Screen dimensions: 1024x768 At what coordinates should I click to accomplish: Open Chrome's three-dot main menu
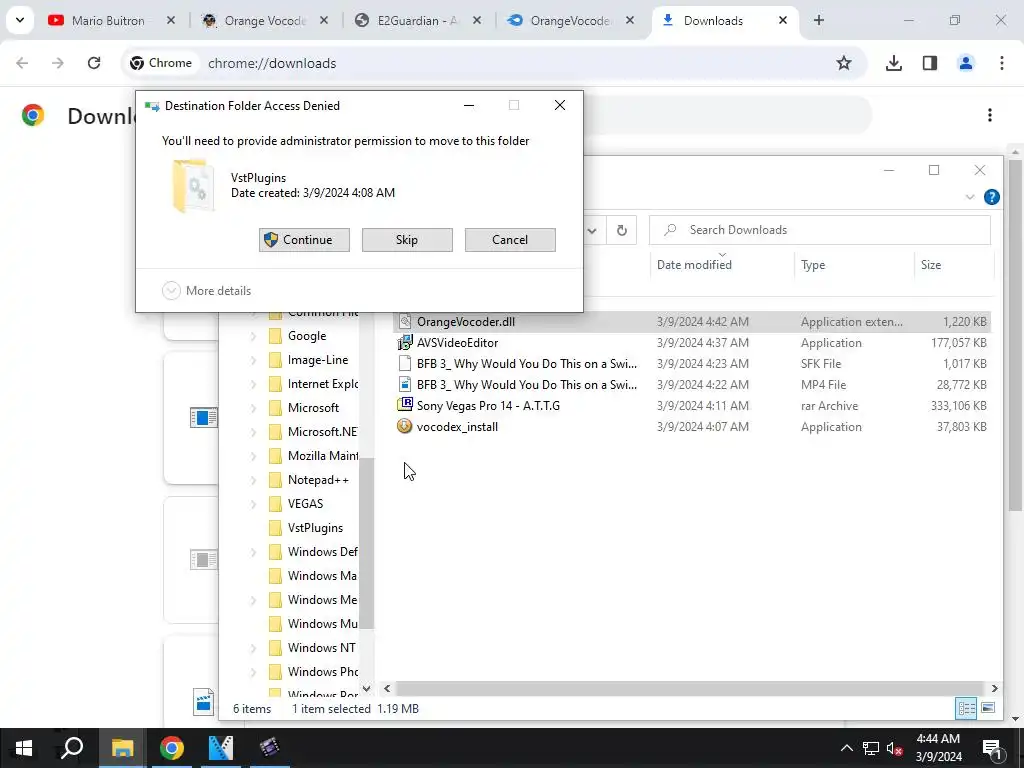[x=1002, y=63]
